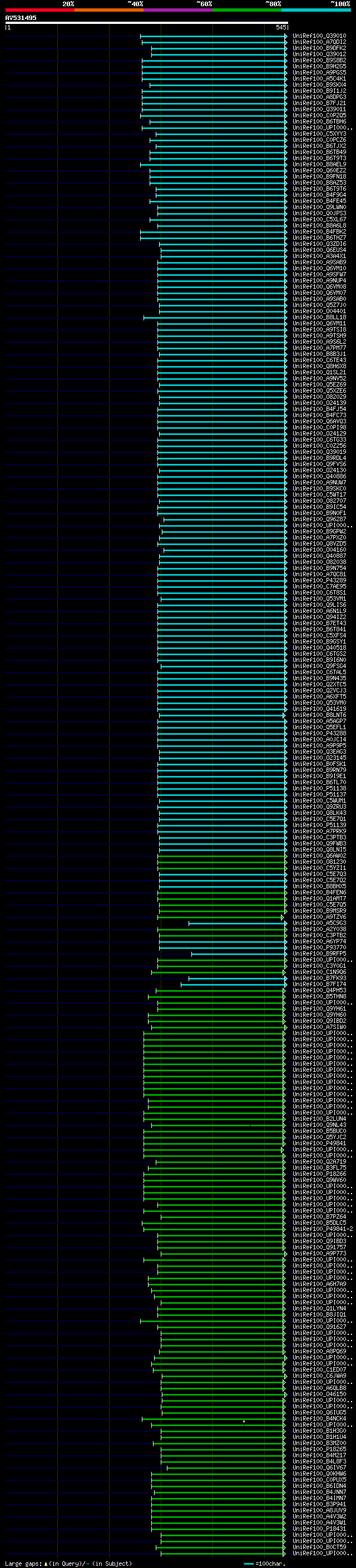Click the '=100char.' scale legend
This screenshot has height=1568, width=356.
[x=270, y=1563]
